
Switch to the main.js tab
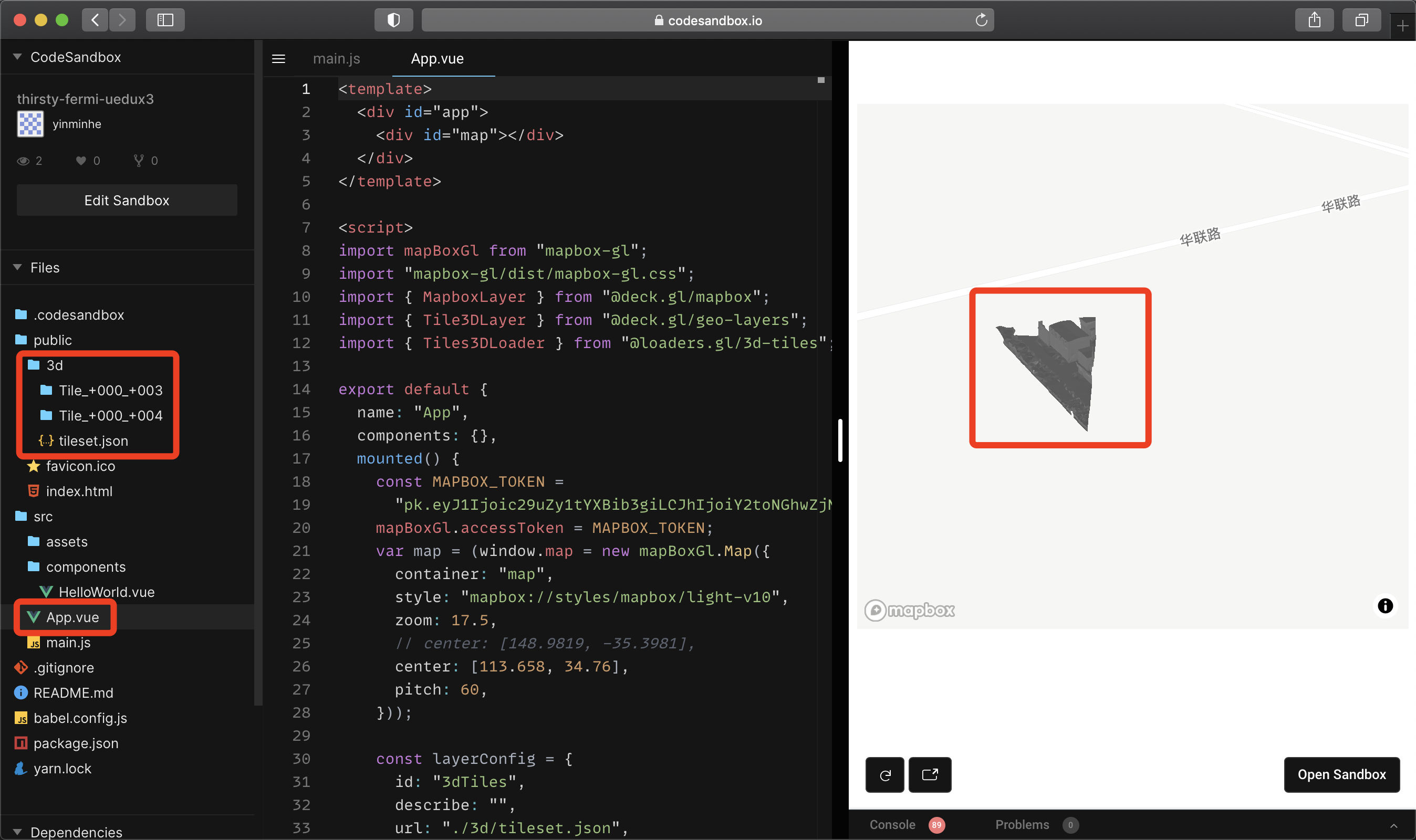337,58
